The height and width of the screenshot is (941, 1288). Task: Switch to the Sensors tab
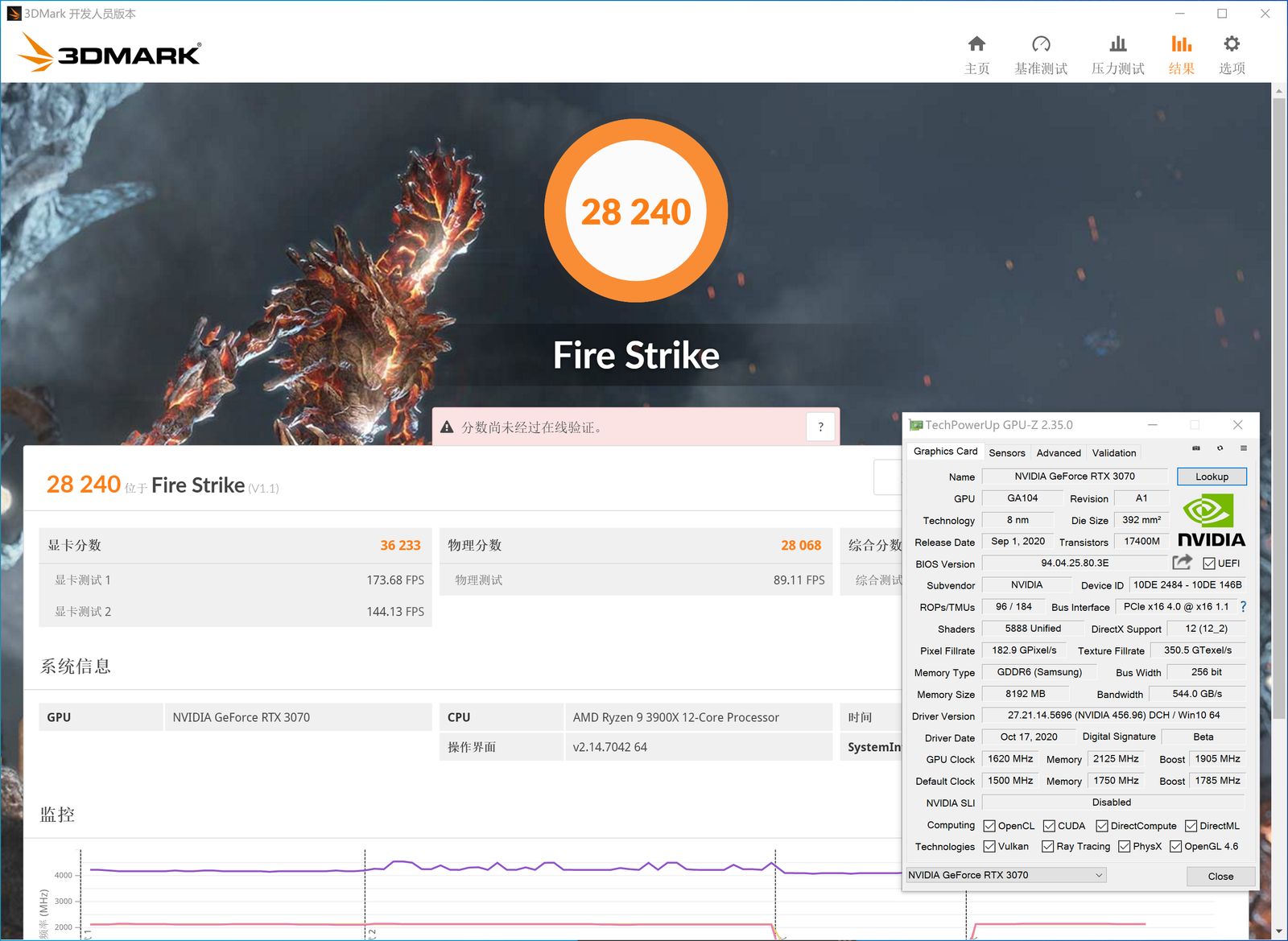[1007, 453]
